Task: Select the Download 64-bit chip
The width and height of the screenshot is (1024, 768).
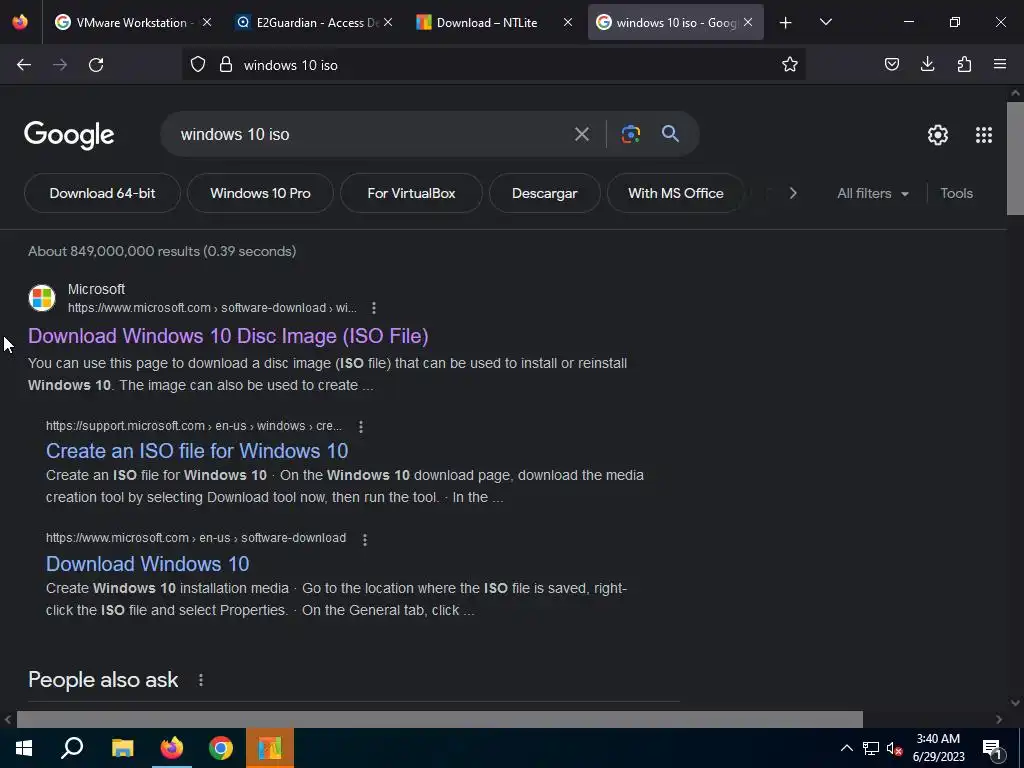Action: tap(103, 193)
